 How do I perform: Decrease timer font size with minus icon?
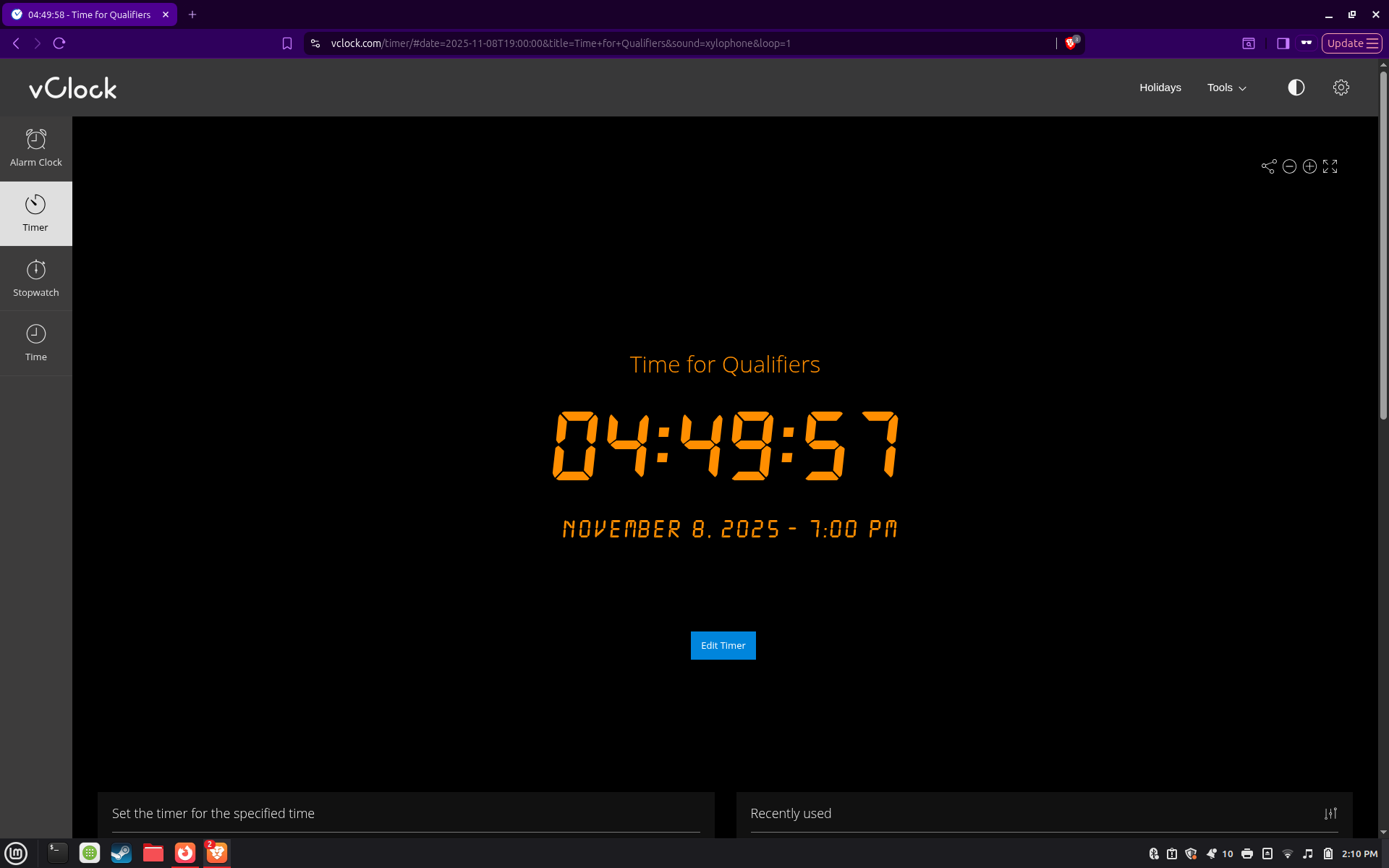tap(1289, 167)
